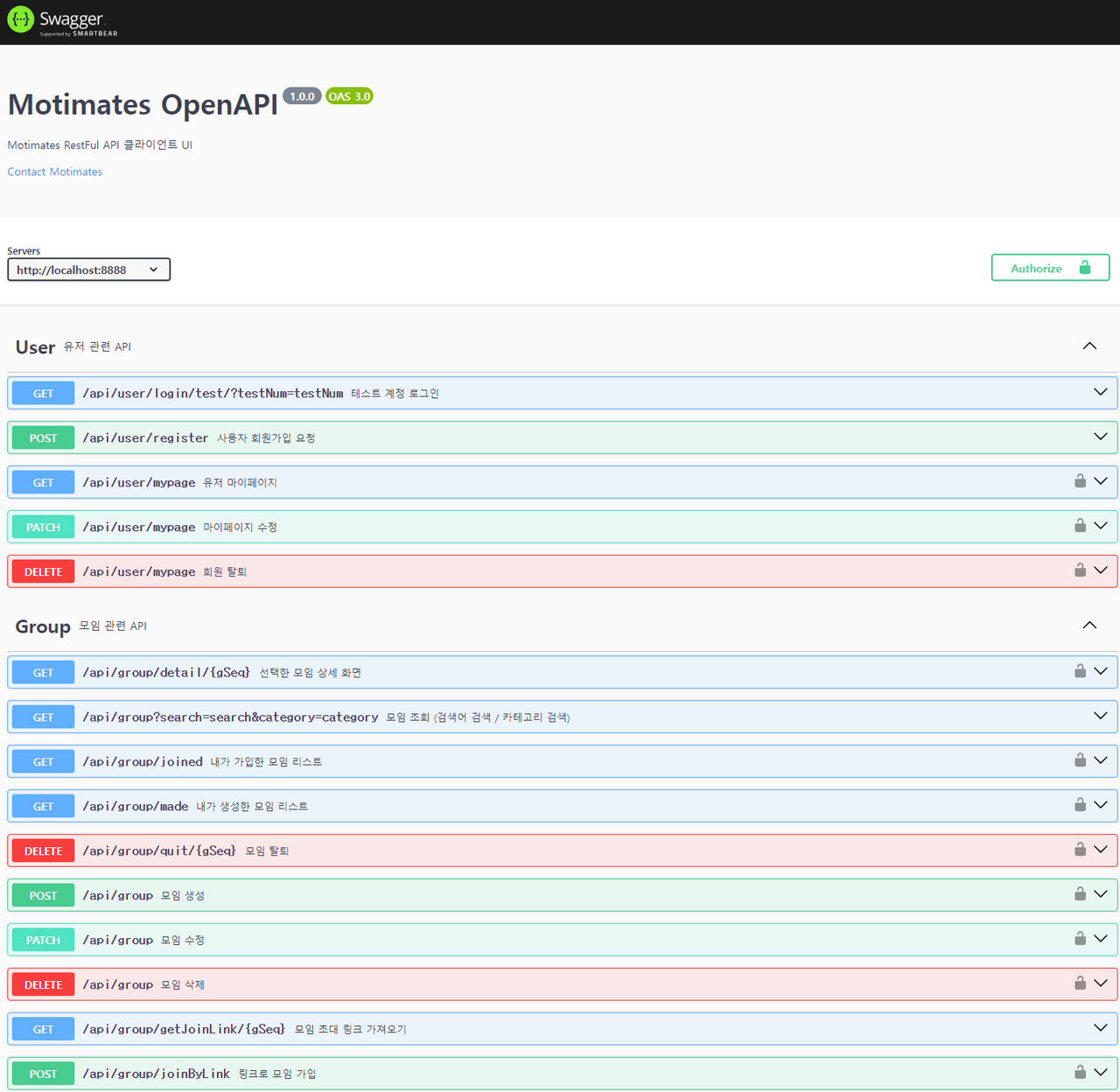Image resolution: width=1120 pixels, height=1092 pixels.
Task: Expand chevron on /api/group/quit/{gSeq} row
Action: tap(1101, 850)
